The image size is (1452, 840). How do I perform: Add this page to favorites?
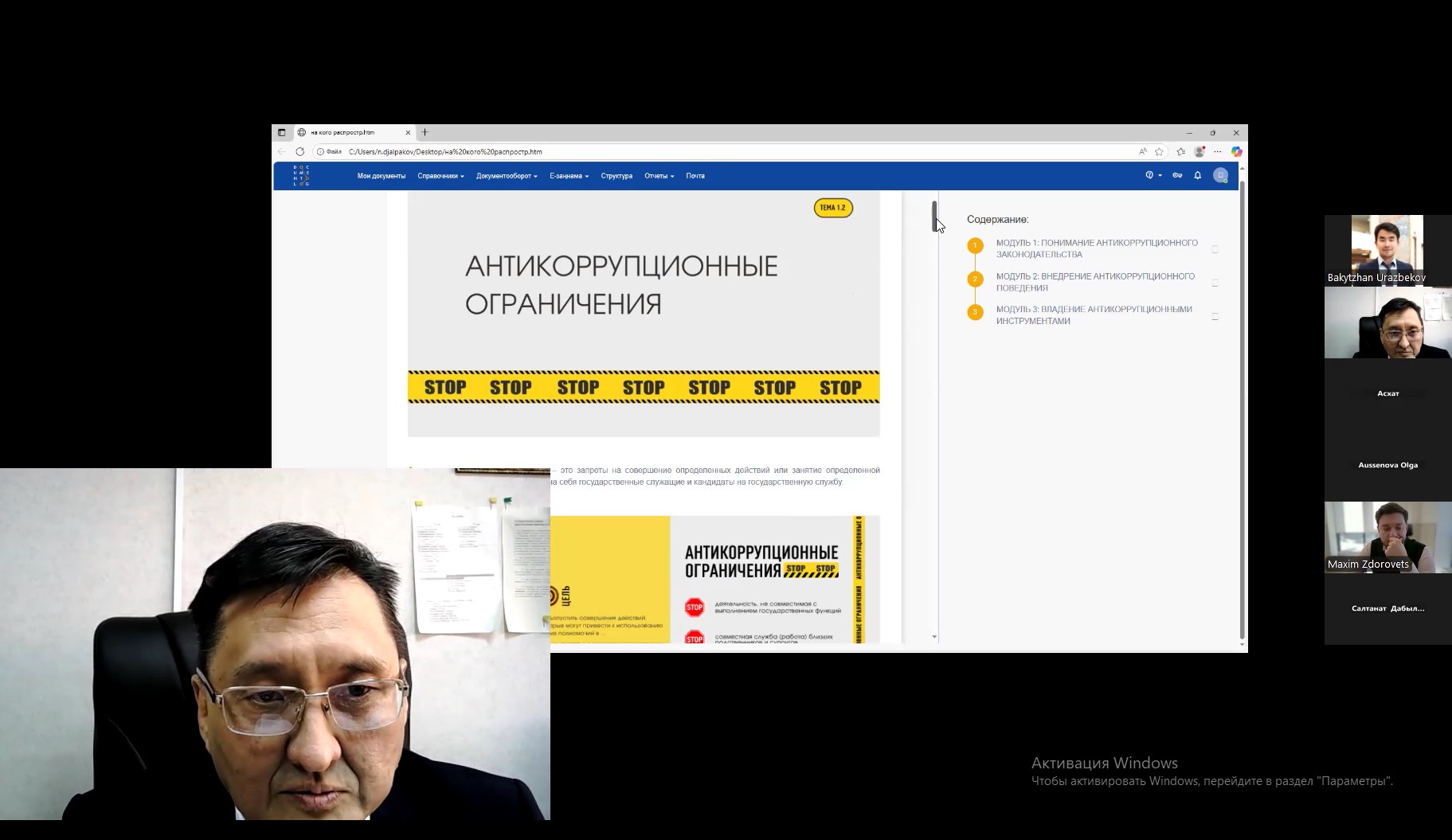(1159, 151)
